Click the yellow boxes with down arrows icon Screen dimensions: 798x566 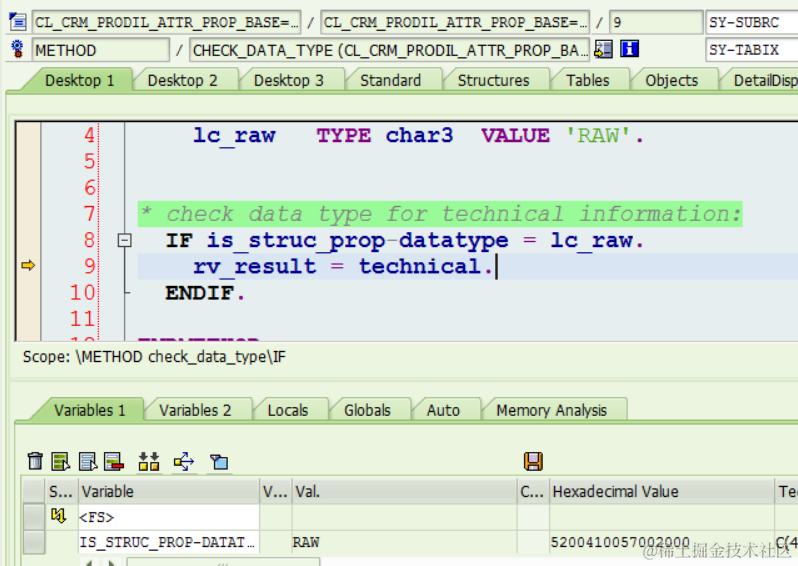(x=149, y=461)
